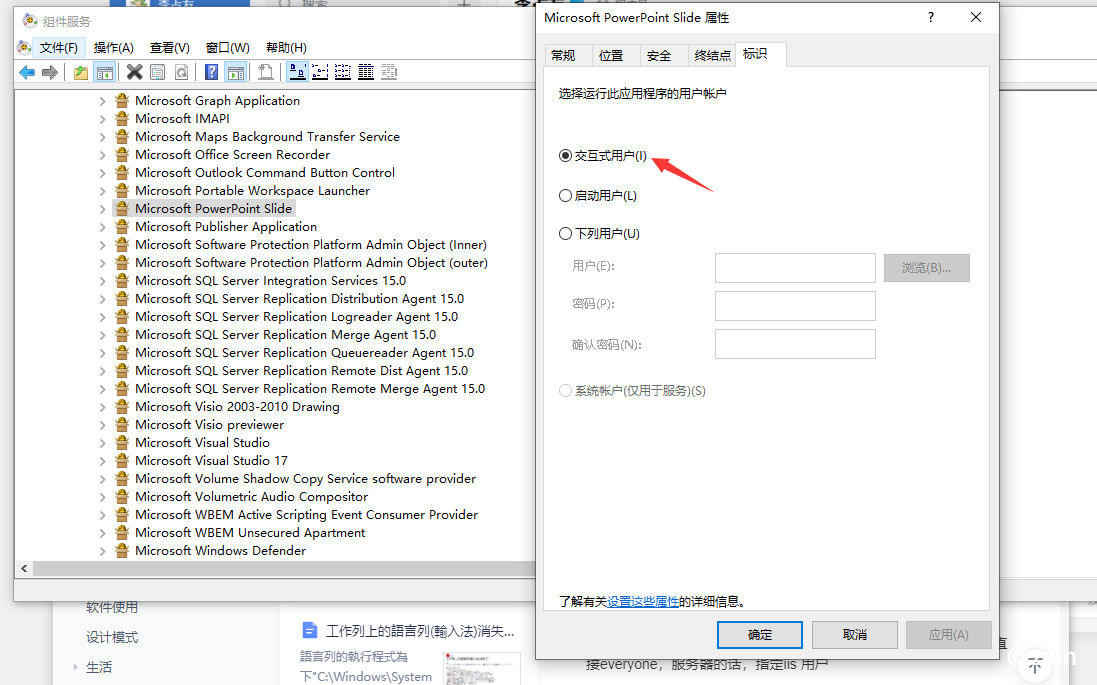Screen dimensions: 1097x685
Task: Click the 应用(A) button
Action: pos(949,635)
